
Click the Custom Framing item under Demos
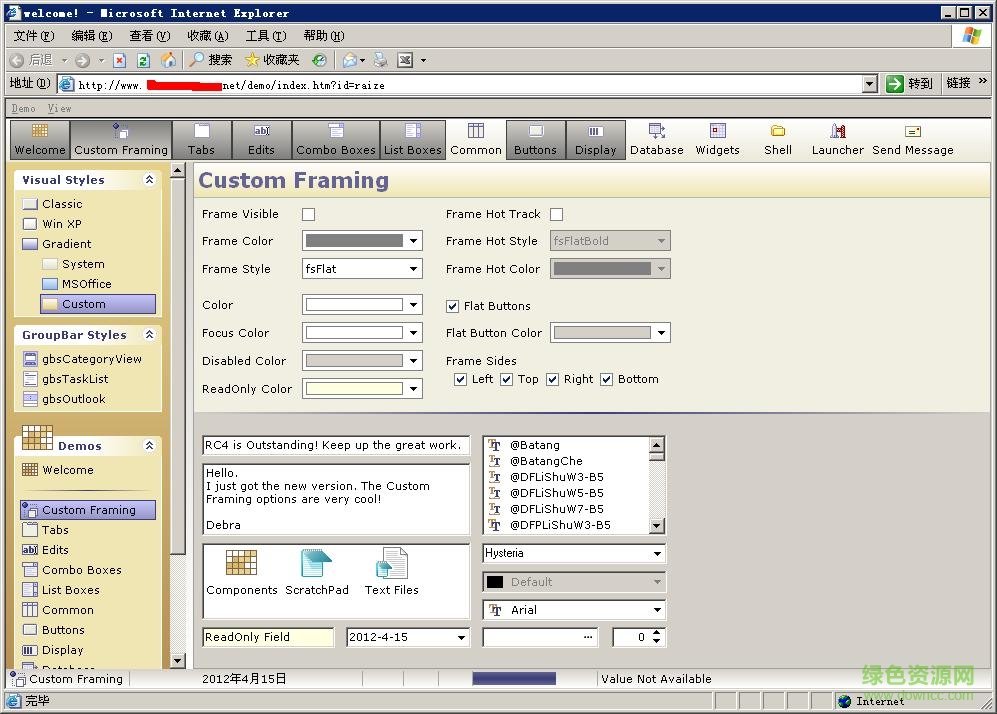(87, 510)
